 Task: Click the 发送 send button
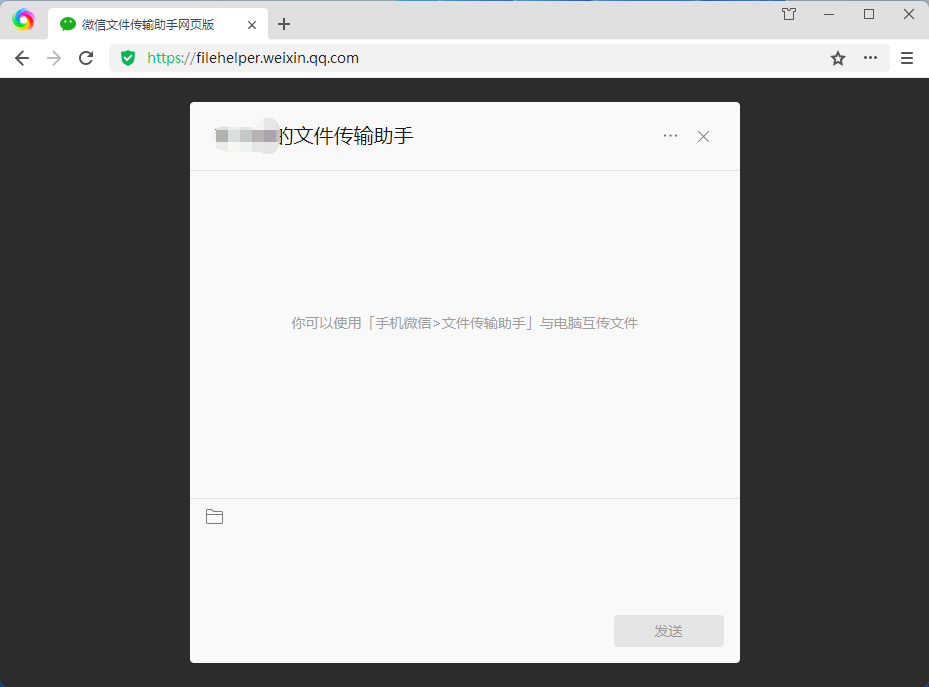coord(668,631)
